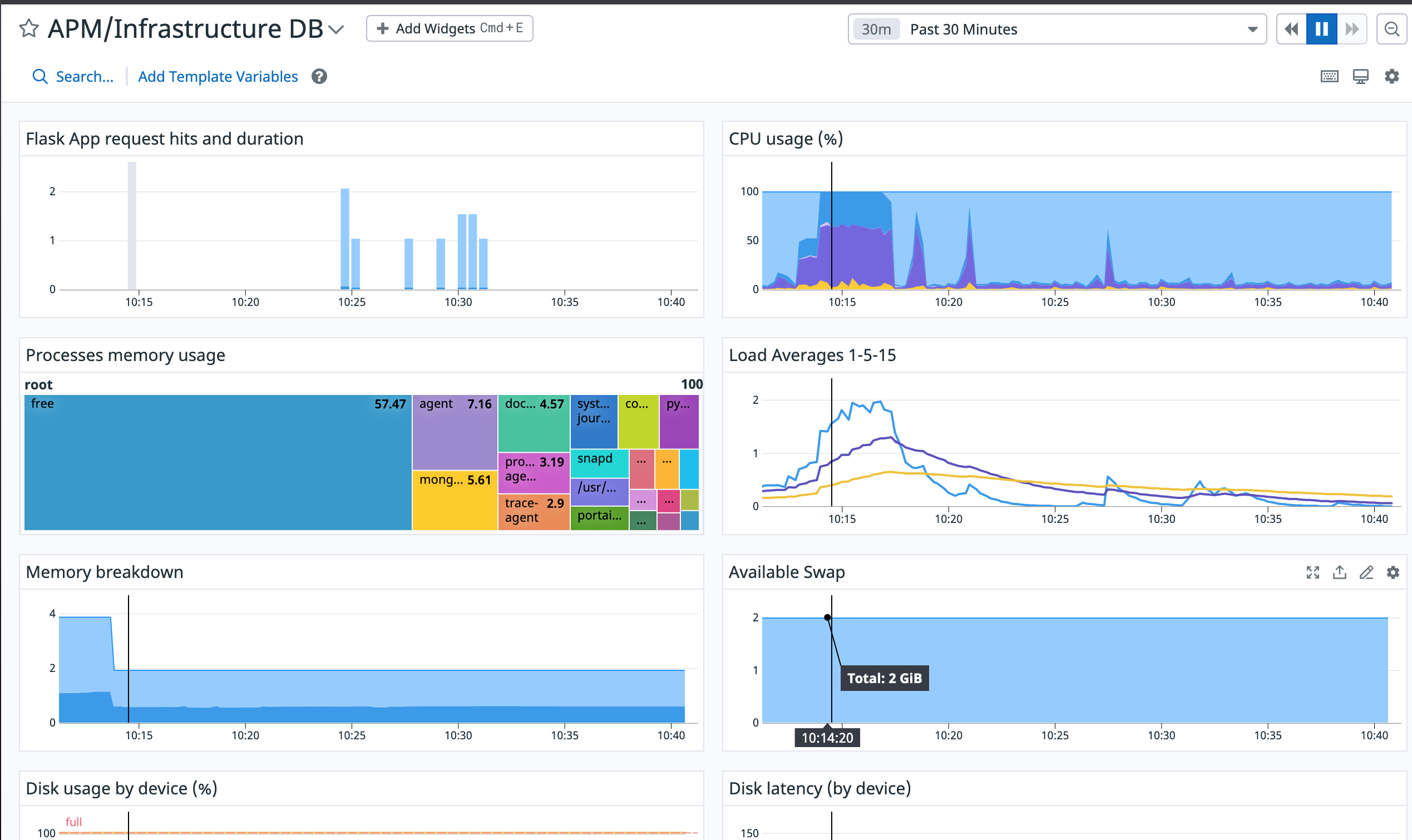Click the Search dashboard field

[73, 76]
